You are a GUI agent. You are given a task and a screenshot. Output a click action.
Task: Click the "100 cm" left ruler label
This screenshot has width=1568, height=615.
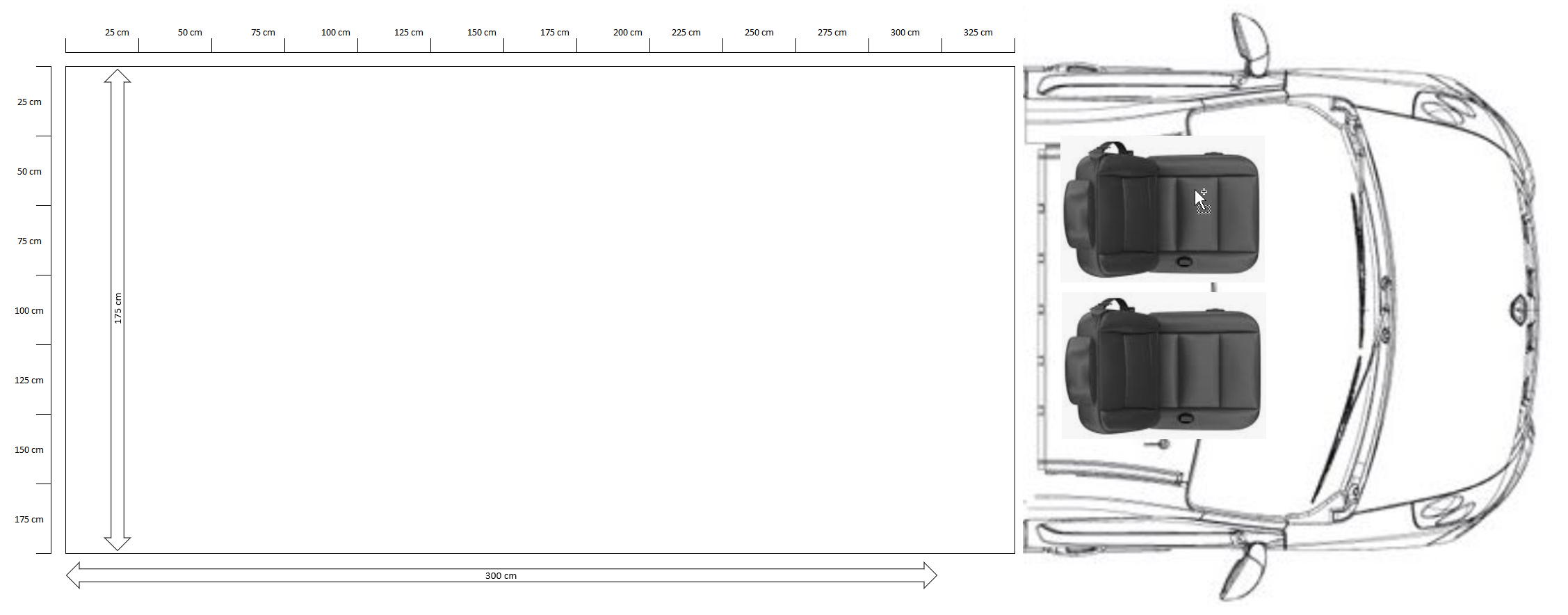click(x=29, y=311)
